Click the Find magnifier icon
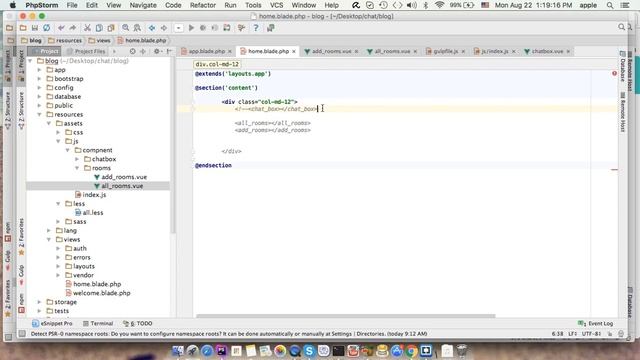Screen dimensions: 640x360 click(126, 28)
